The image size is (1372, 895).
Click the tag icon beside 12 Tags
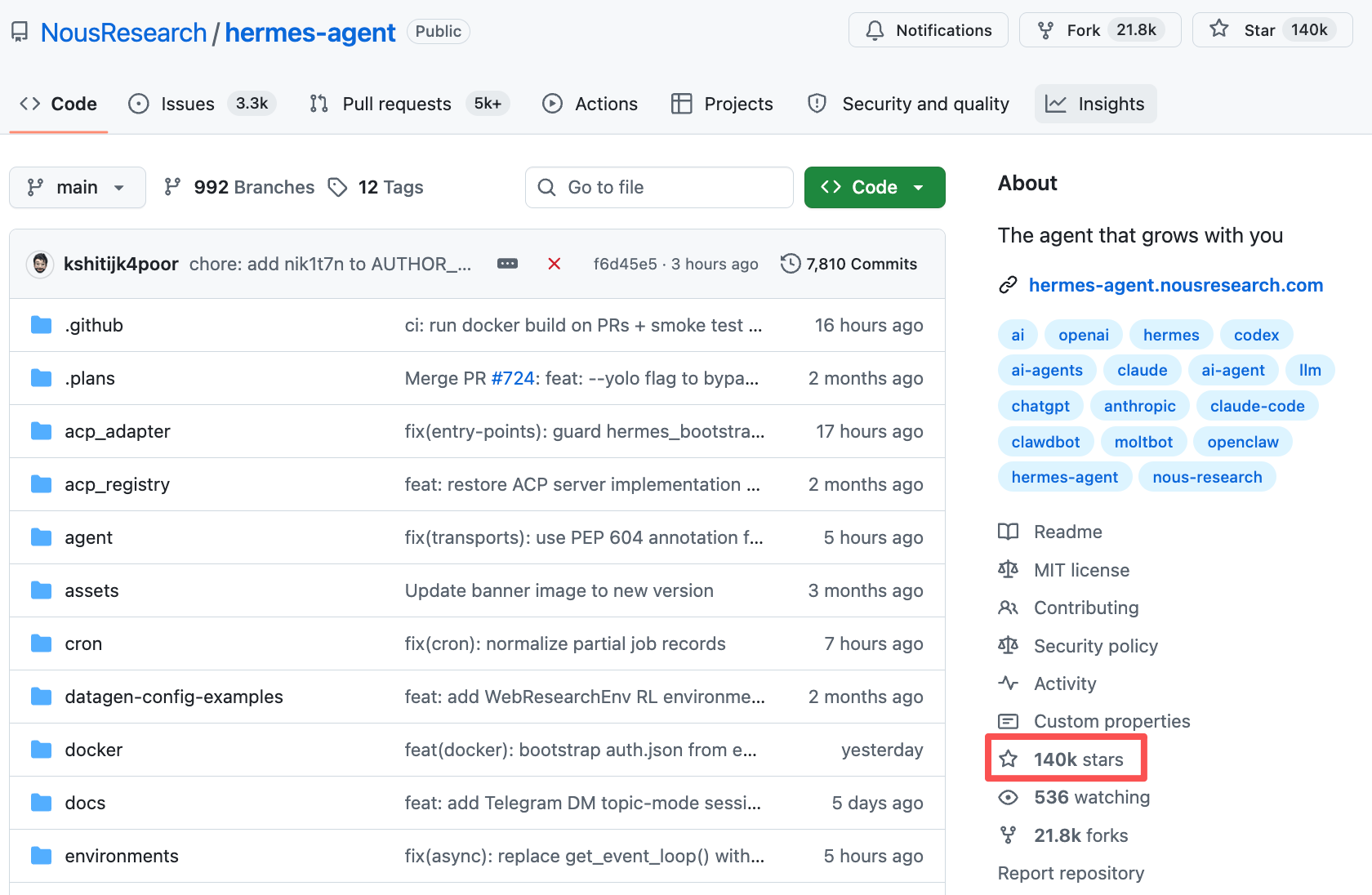(337, 187)
